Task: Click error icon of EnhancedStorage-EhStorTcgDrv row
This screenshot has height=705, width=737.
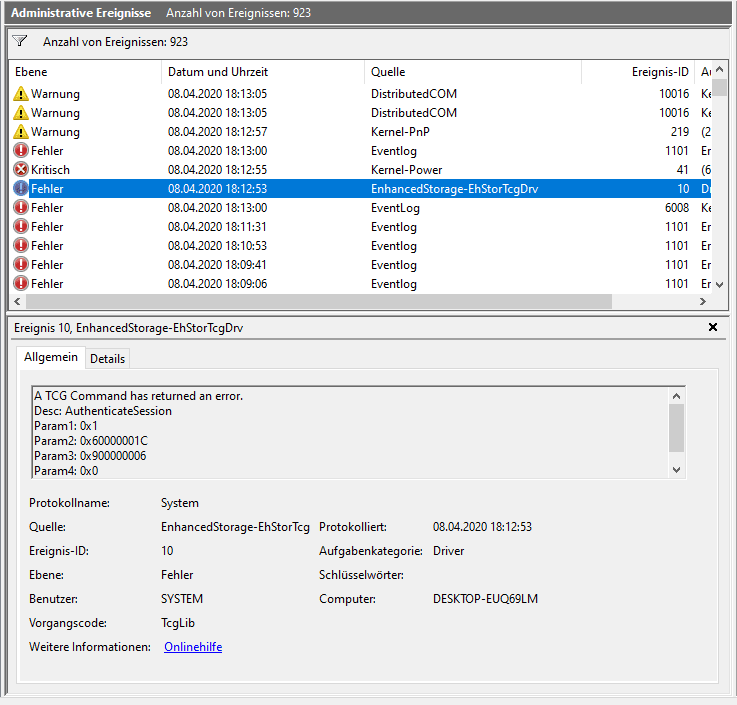Action: (21, 188)
